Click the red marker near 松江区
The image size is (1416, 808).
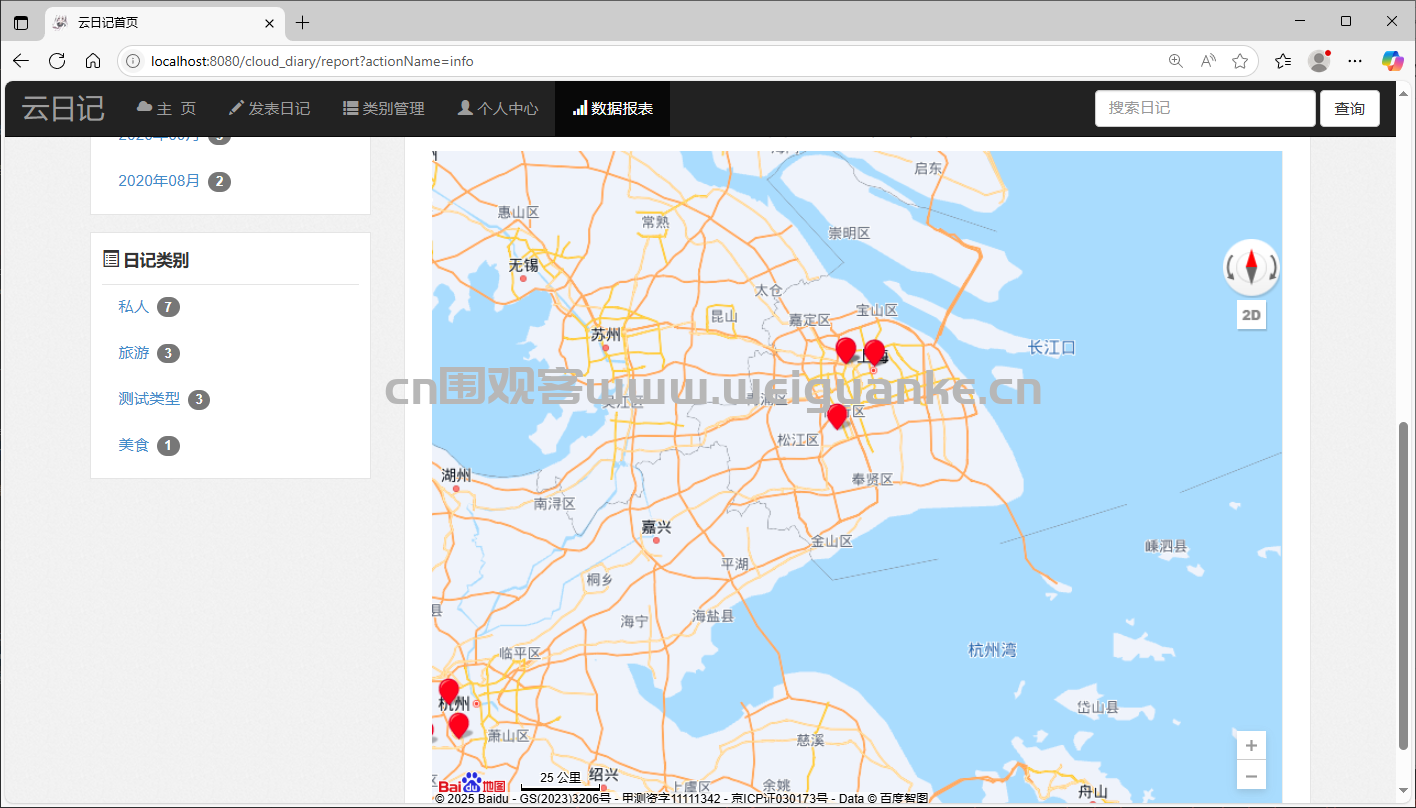[837, 415]
